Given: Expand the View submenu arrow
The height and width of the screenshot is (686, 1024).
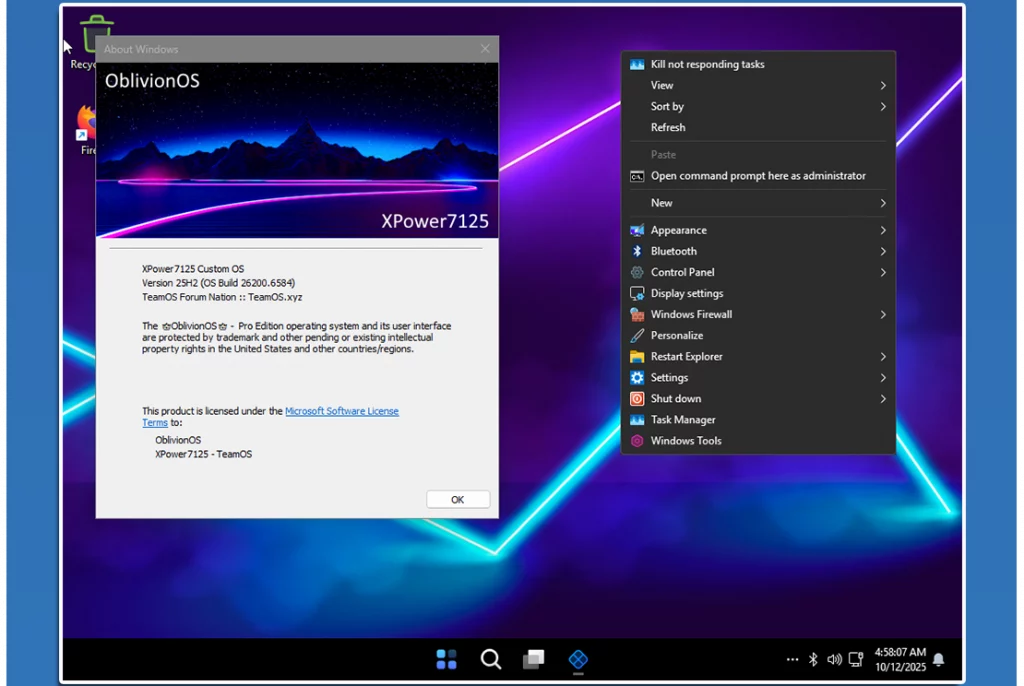Looking at the screenshot, I should coord(883,86).
